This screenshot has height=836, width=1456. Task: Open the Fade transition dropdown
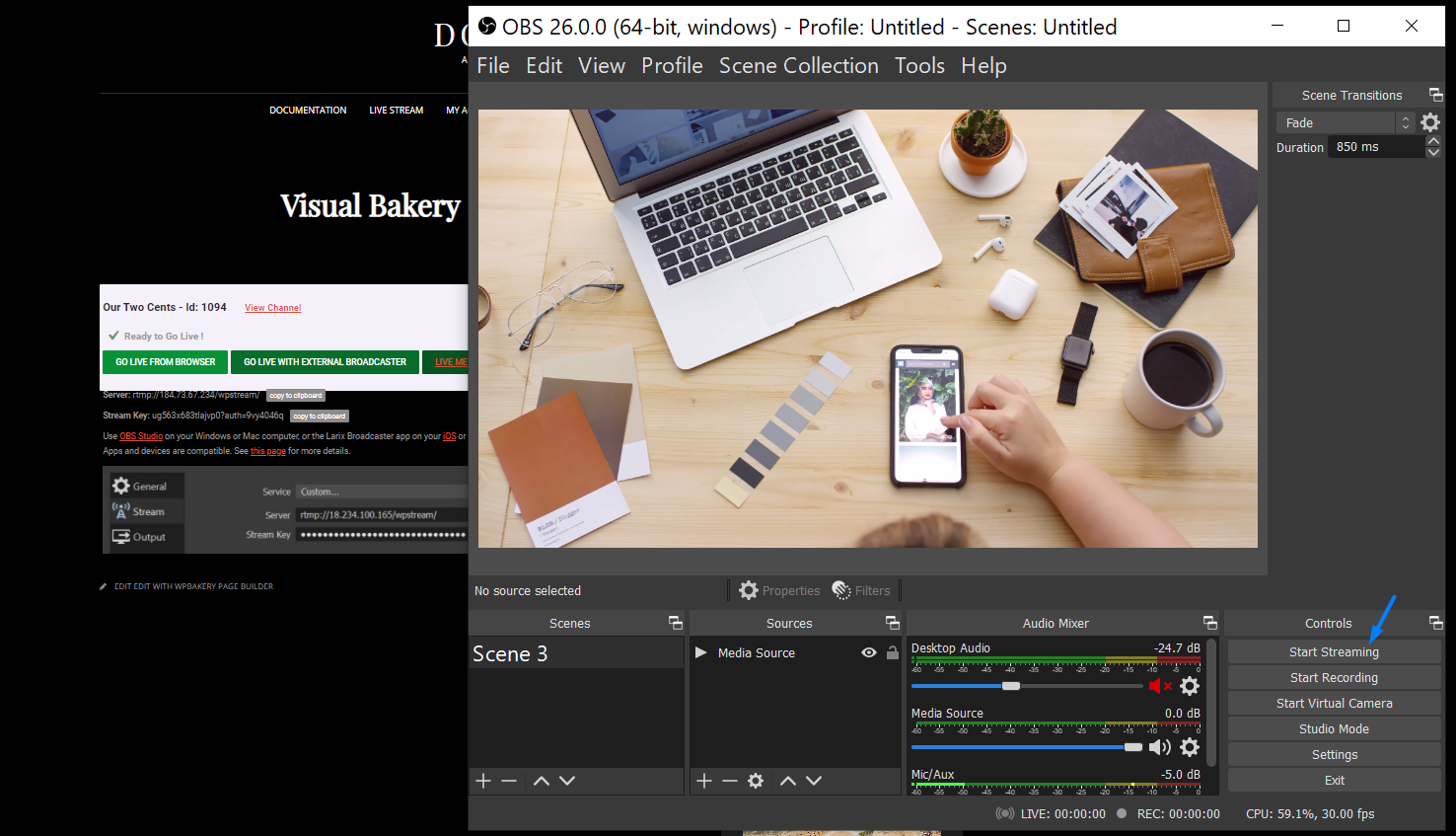click(1346, 122)
